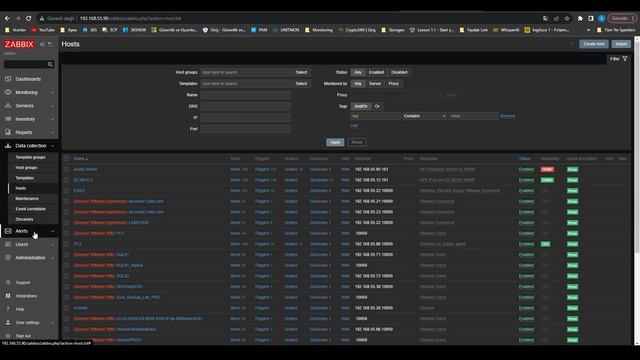The image size is (640, 360).
Task: Tick the select-all checkbox in table header
Action: coord(67,158)
